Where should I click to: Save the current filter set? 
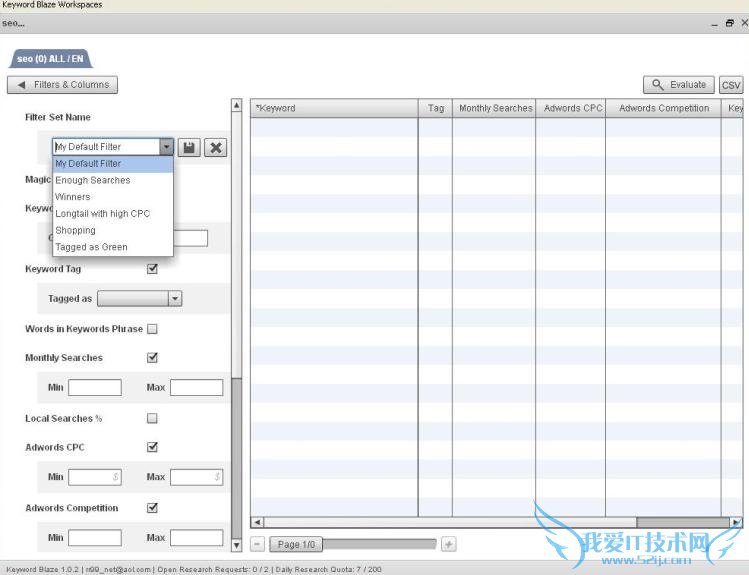coord(189,147)
